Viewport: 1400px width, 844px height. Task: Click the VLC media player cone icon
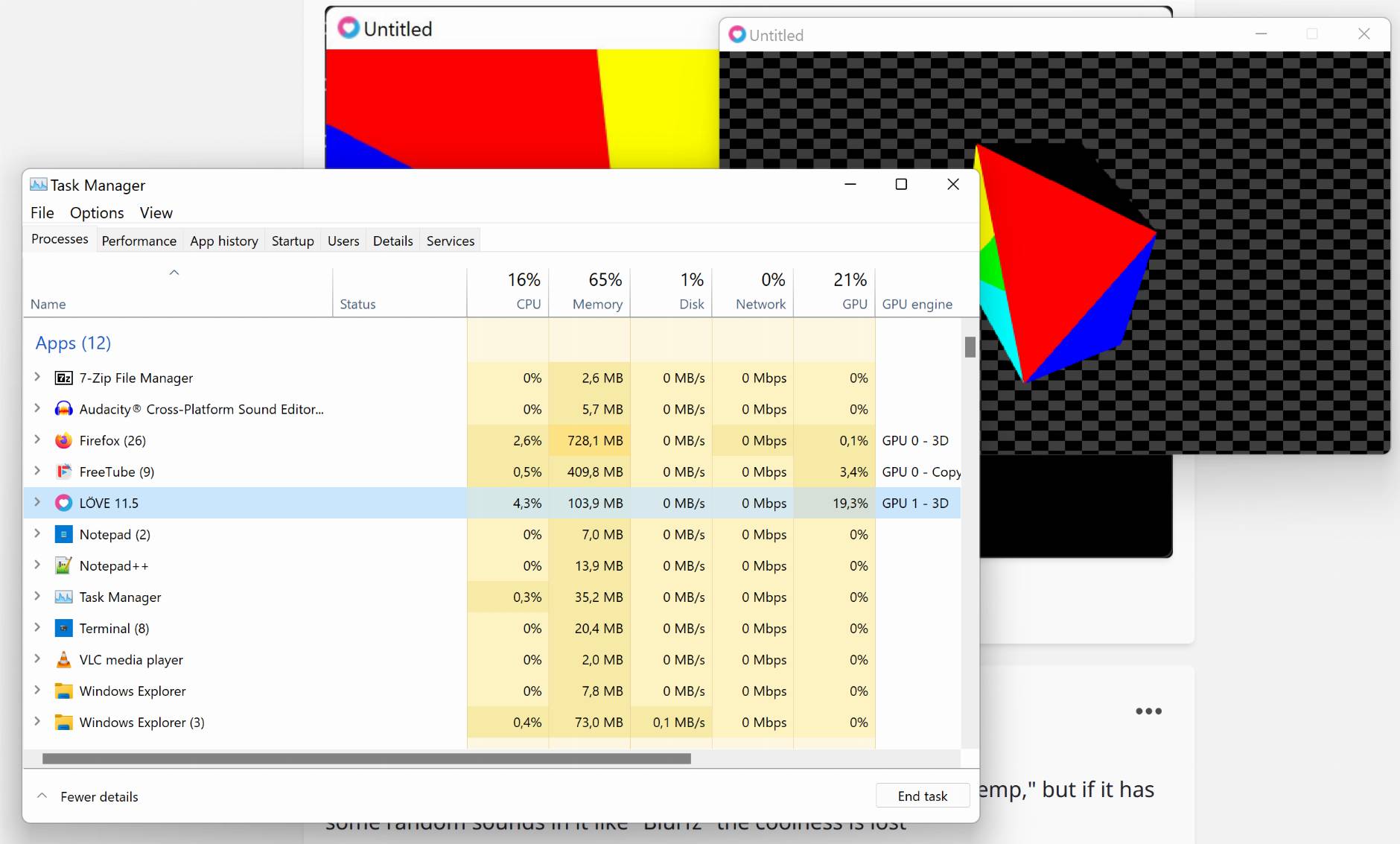point(64,660)
